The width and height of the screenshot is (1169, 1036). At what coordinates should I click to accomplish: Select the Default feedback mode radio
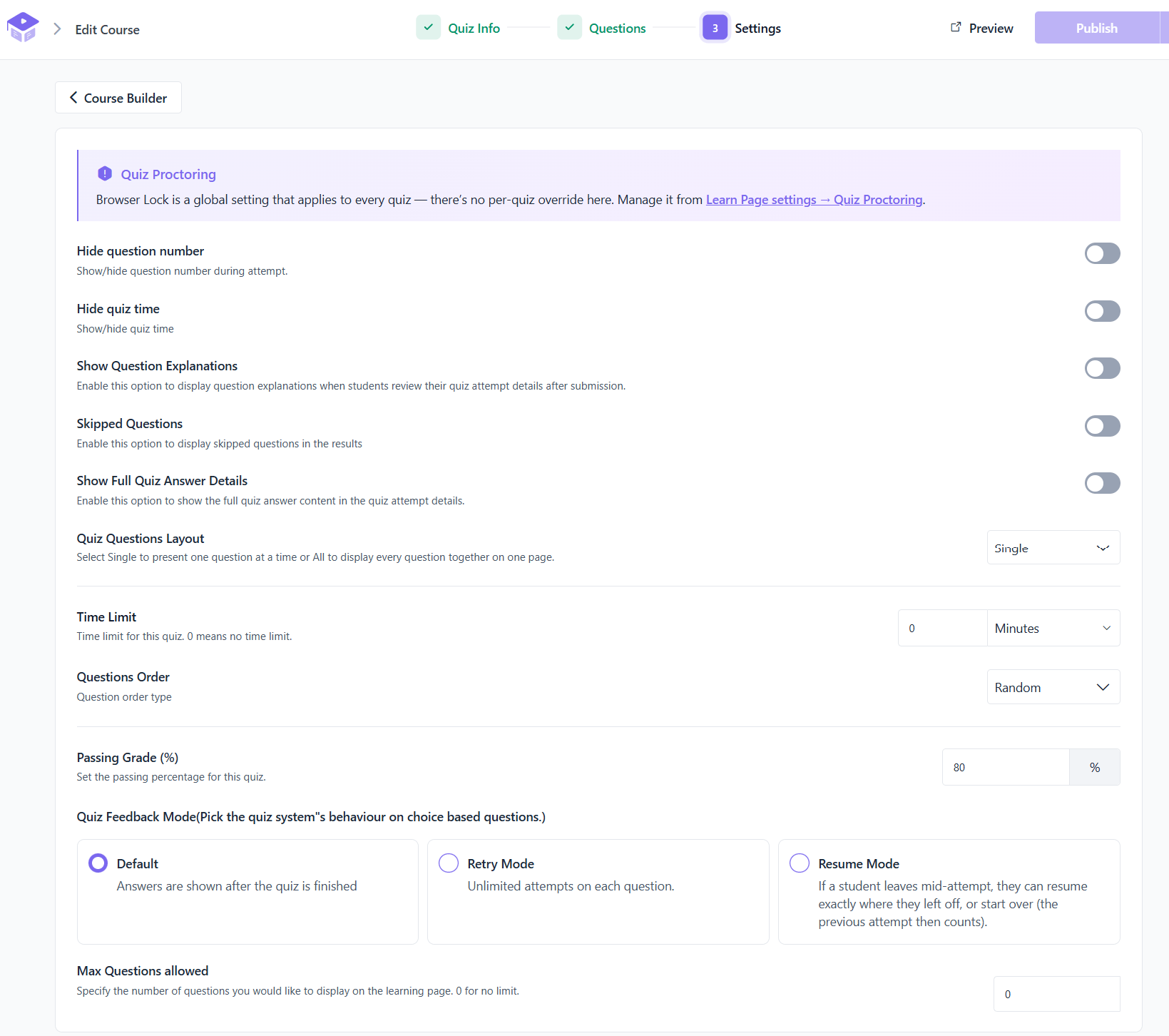(98, 863)
